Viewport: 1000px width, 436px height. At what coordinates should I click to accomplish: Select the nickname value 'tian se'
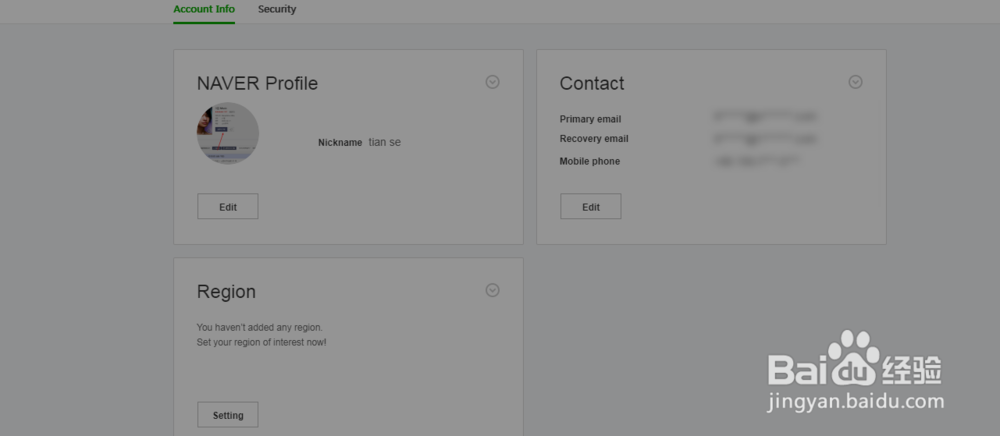(385, 142)
